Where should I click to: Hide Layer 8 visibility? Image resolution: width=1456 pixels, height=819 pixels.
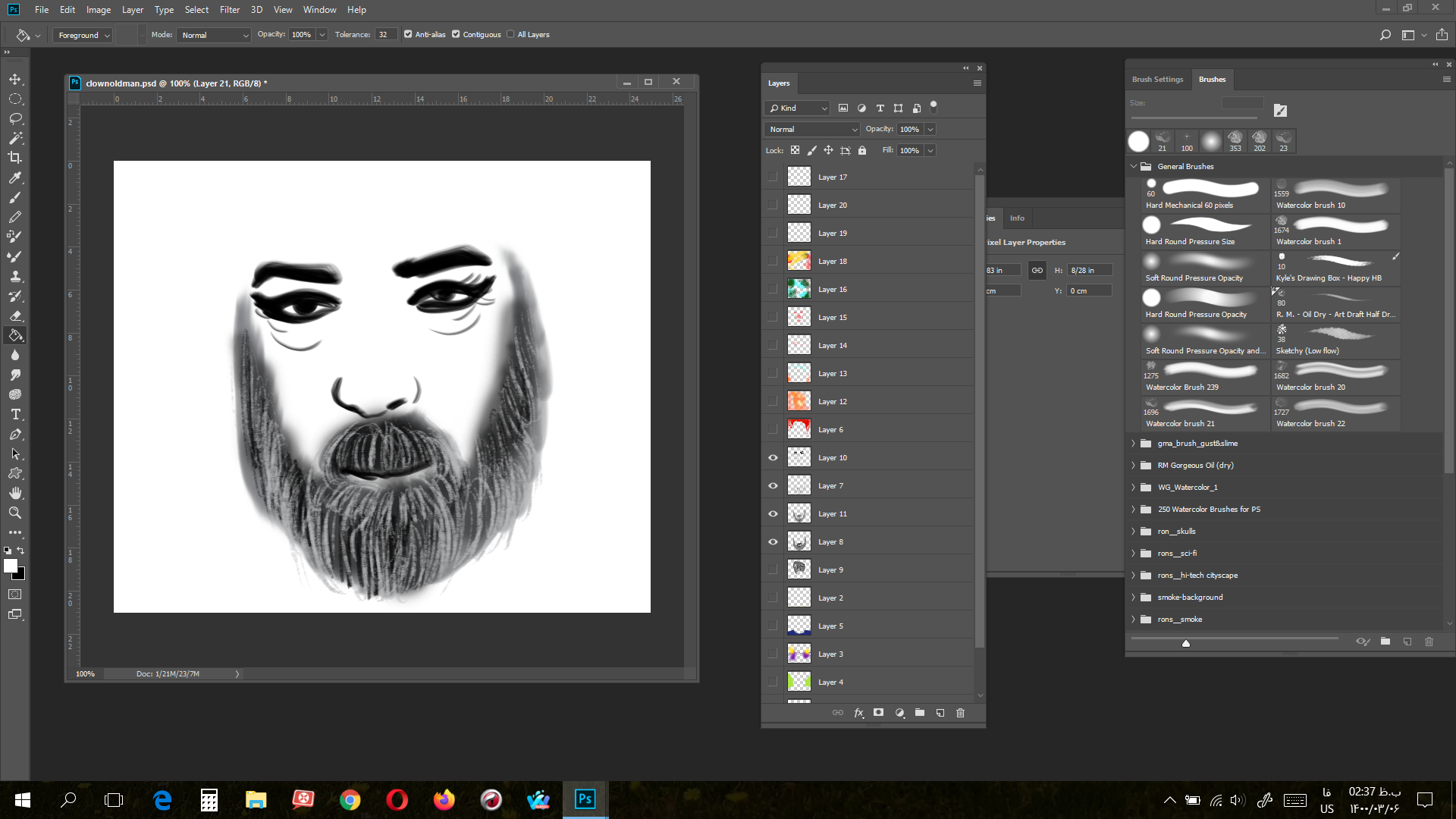coord(773,542)
